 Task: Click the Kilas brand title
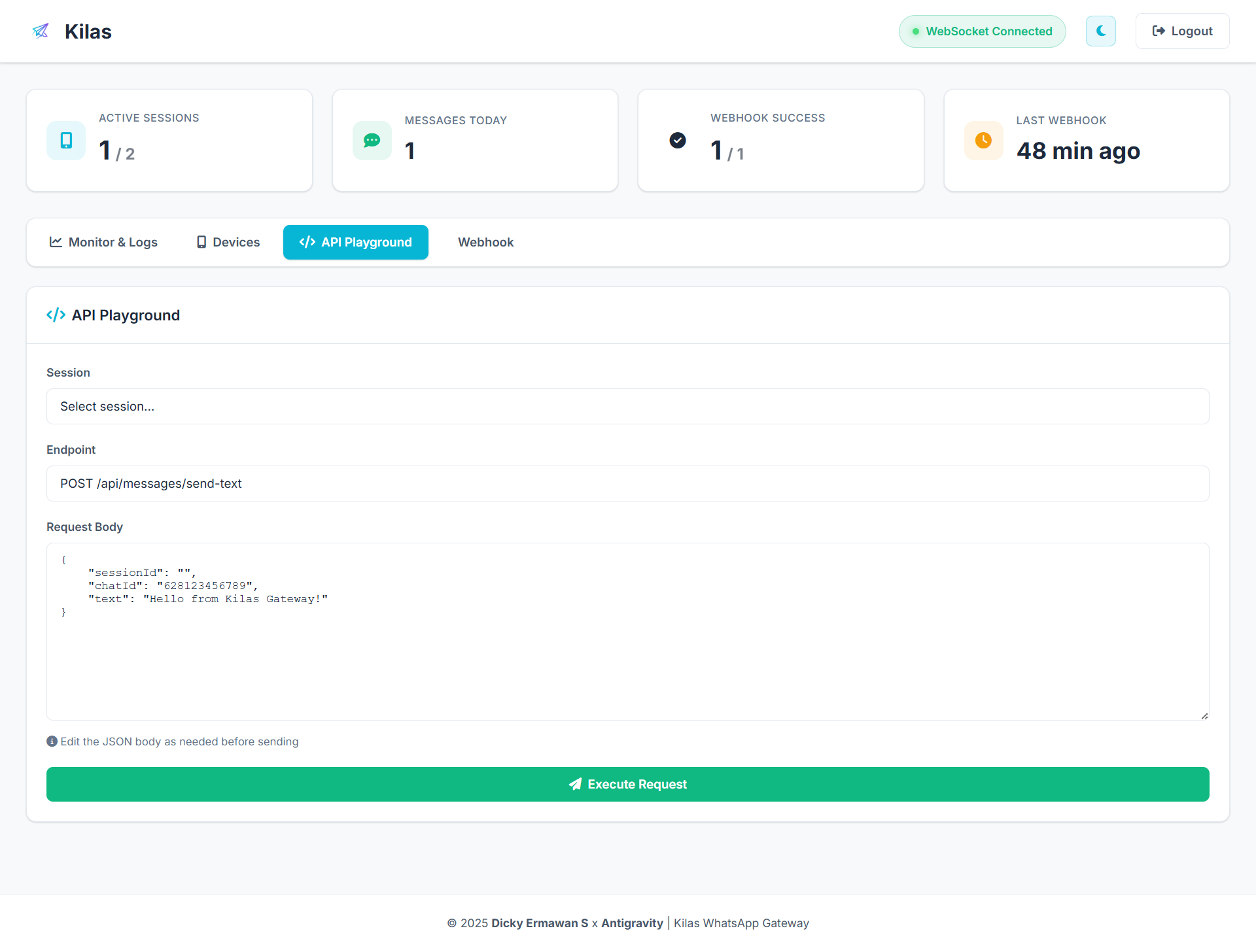(x=88, y=31)
